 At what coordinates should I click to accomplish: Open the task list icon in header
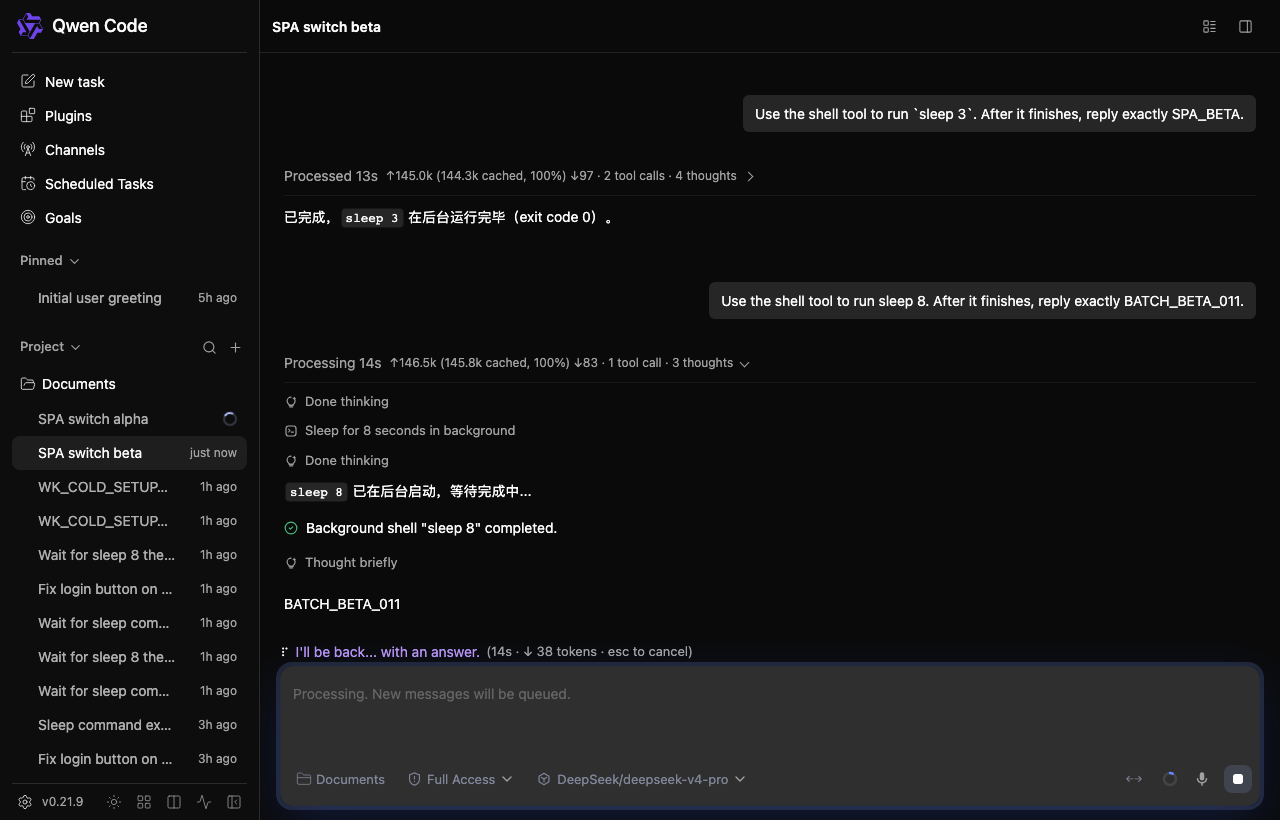tap(1209, 27)
